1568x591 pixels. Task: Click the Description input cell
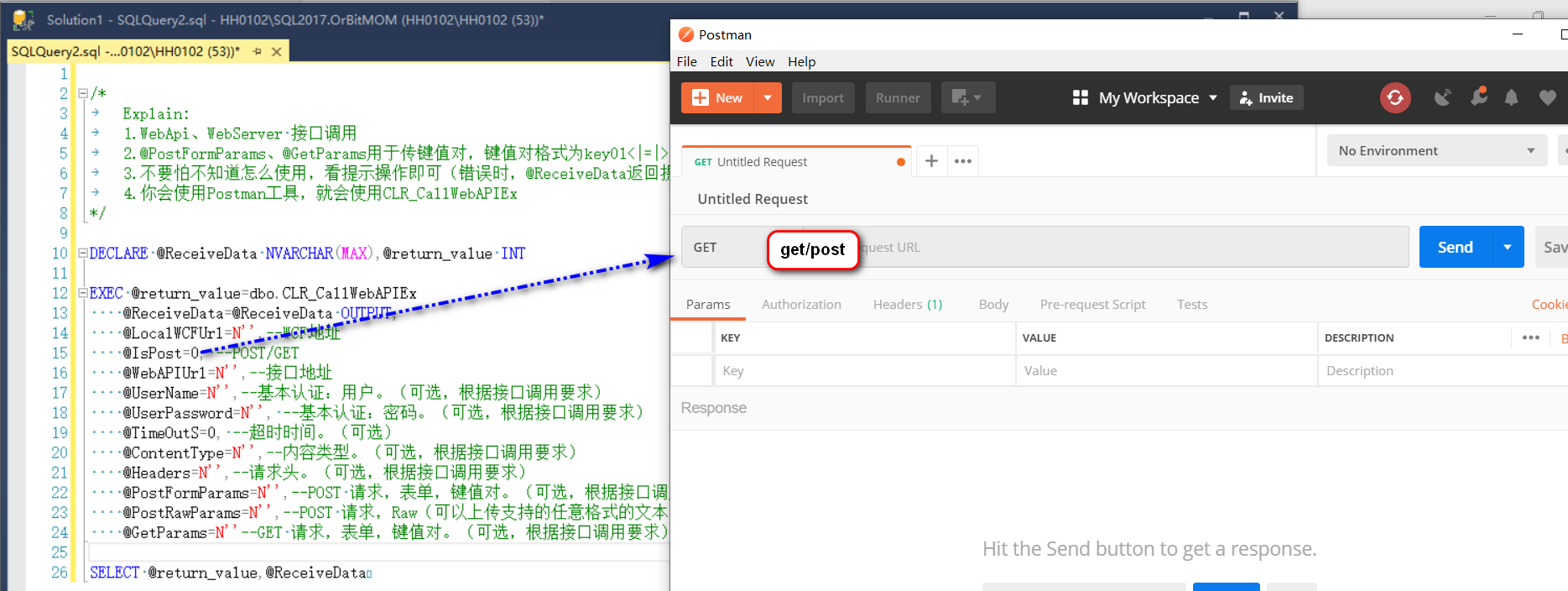[1443, 370]
